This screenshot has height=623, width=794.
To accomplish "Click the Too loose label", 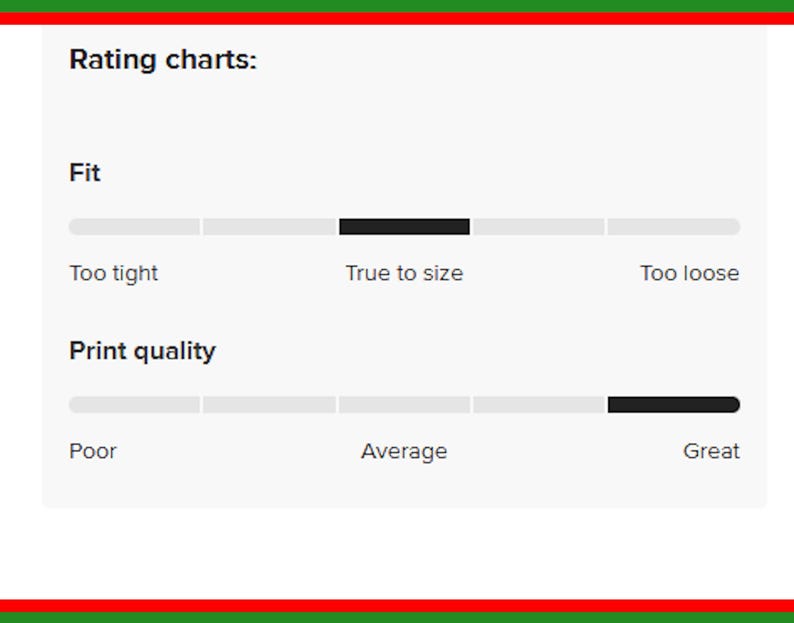I will tap(690, 274).
